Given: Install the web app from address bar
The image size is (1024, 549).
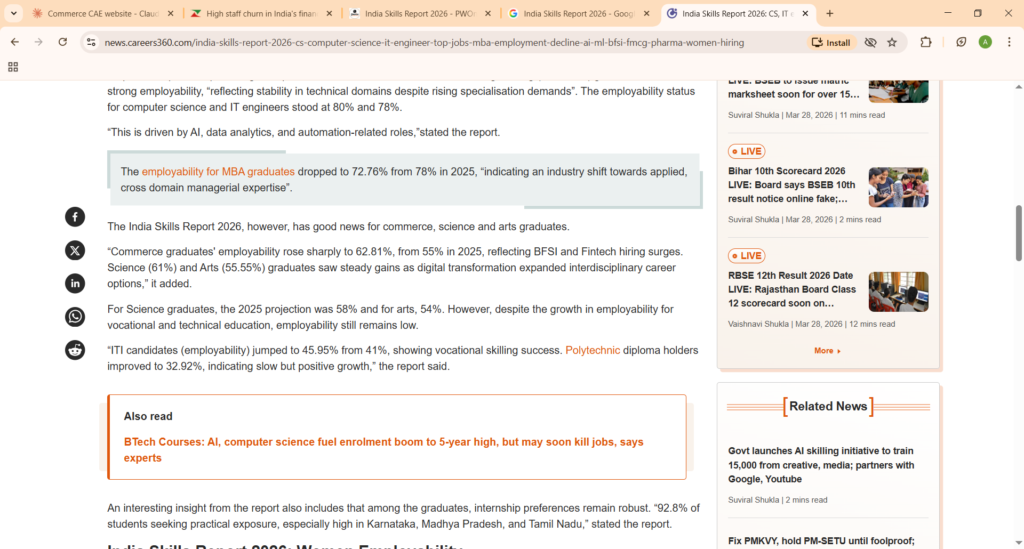Looking at the screenshot, I should [831, 43].
